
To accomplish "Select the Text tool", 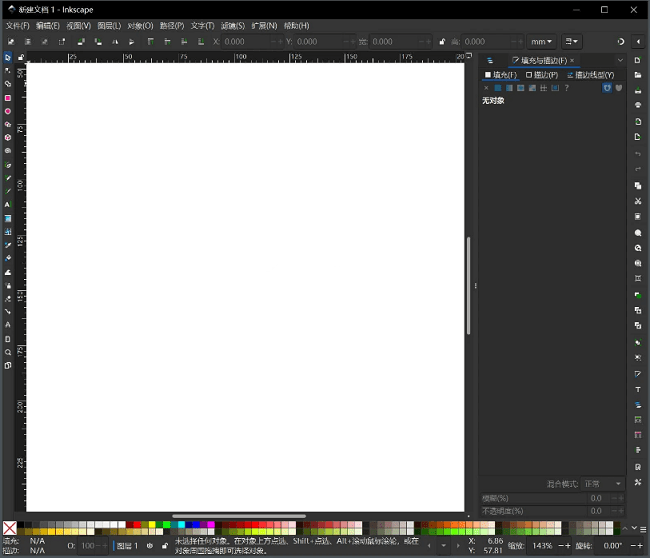I will [8, 204].
